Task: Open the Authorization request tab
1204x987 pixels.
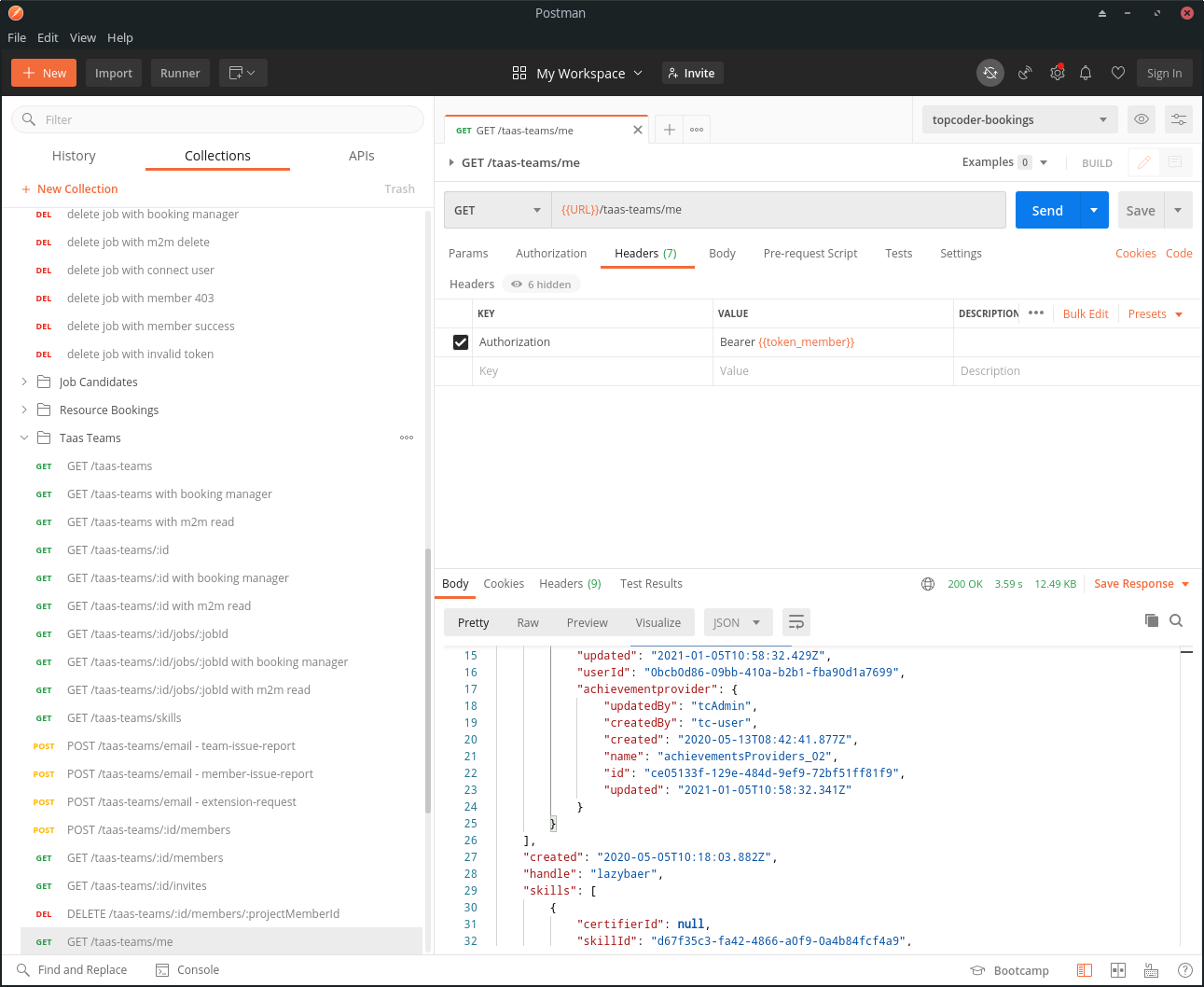Action: [551, 254]
